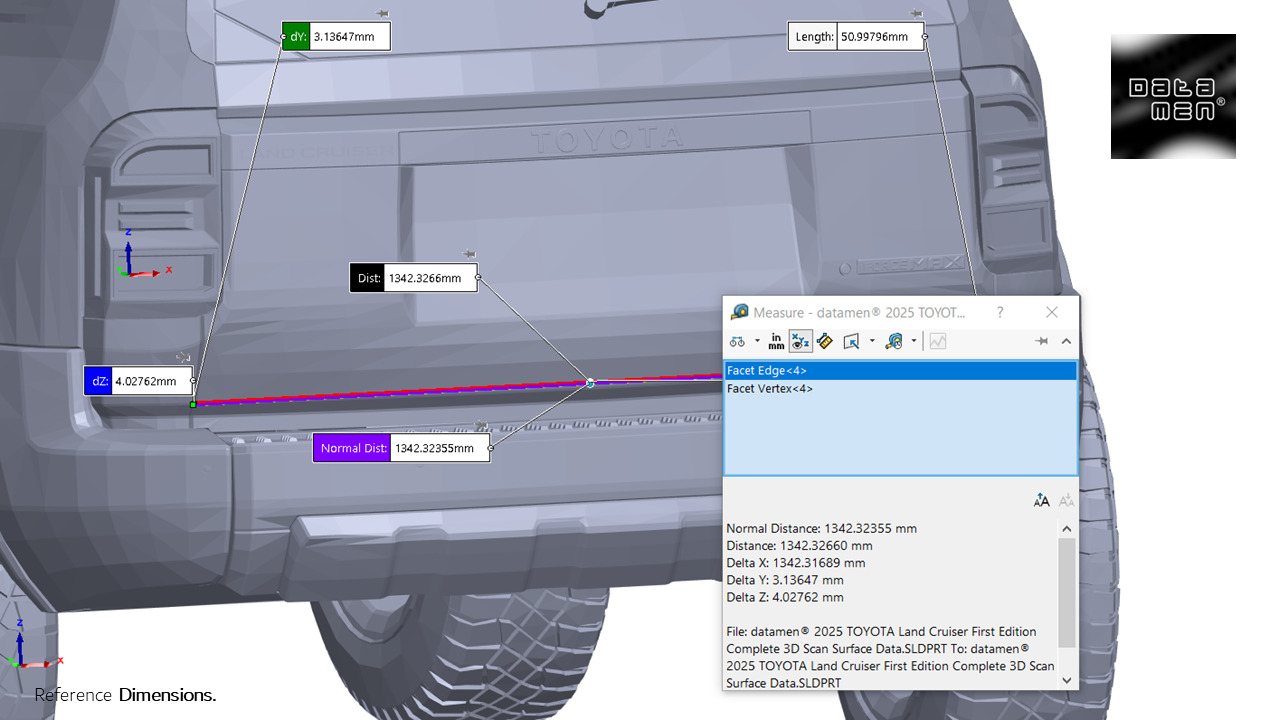
Task: Open Units/Precision in/mm settings
Action: pyautogui.click(x=776, y=341)
